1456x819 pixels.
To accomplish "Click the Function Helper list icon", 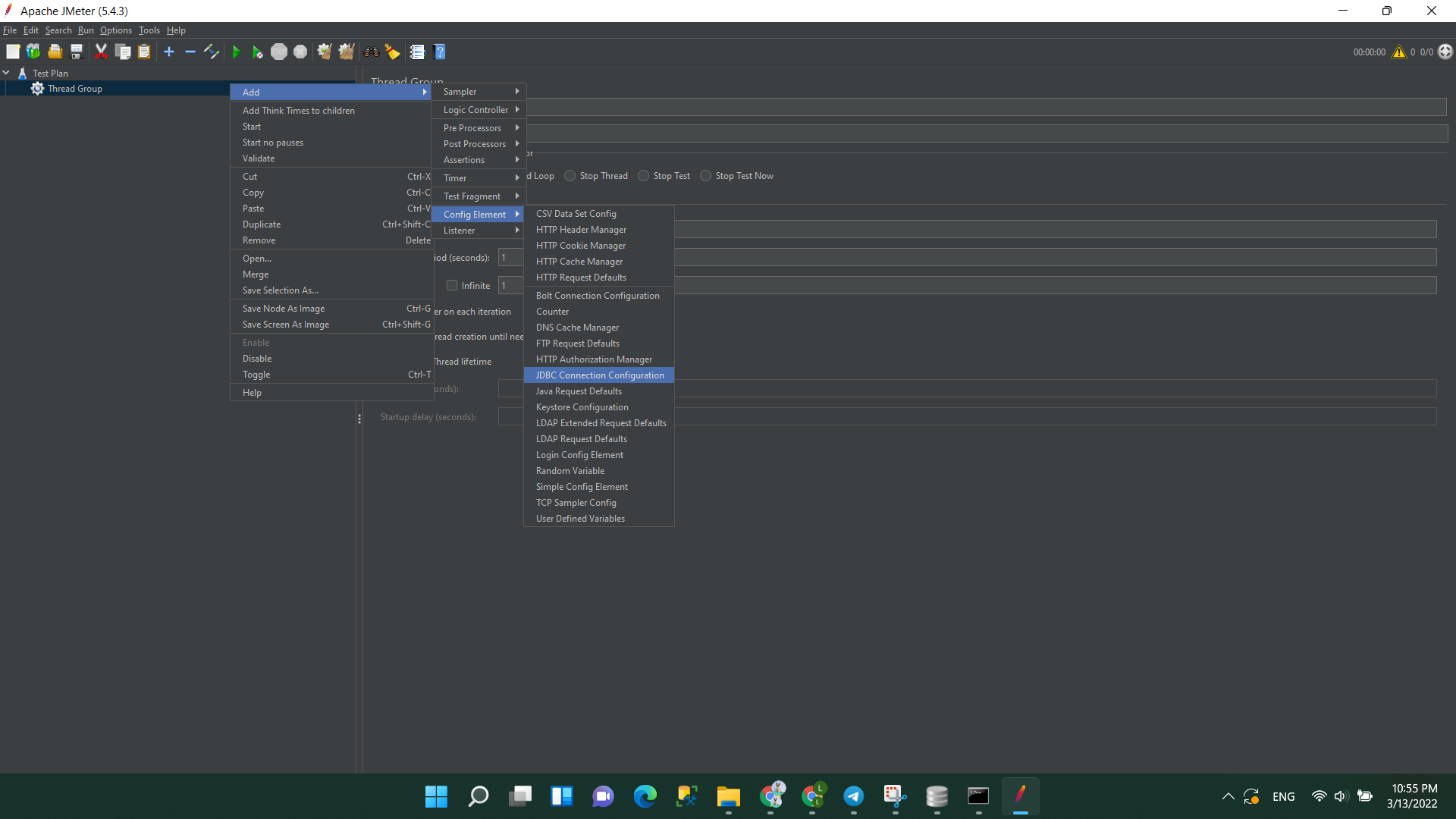I will pyautogui.click(x=417, y=52).
